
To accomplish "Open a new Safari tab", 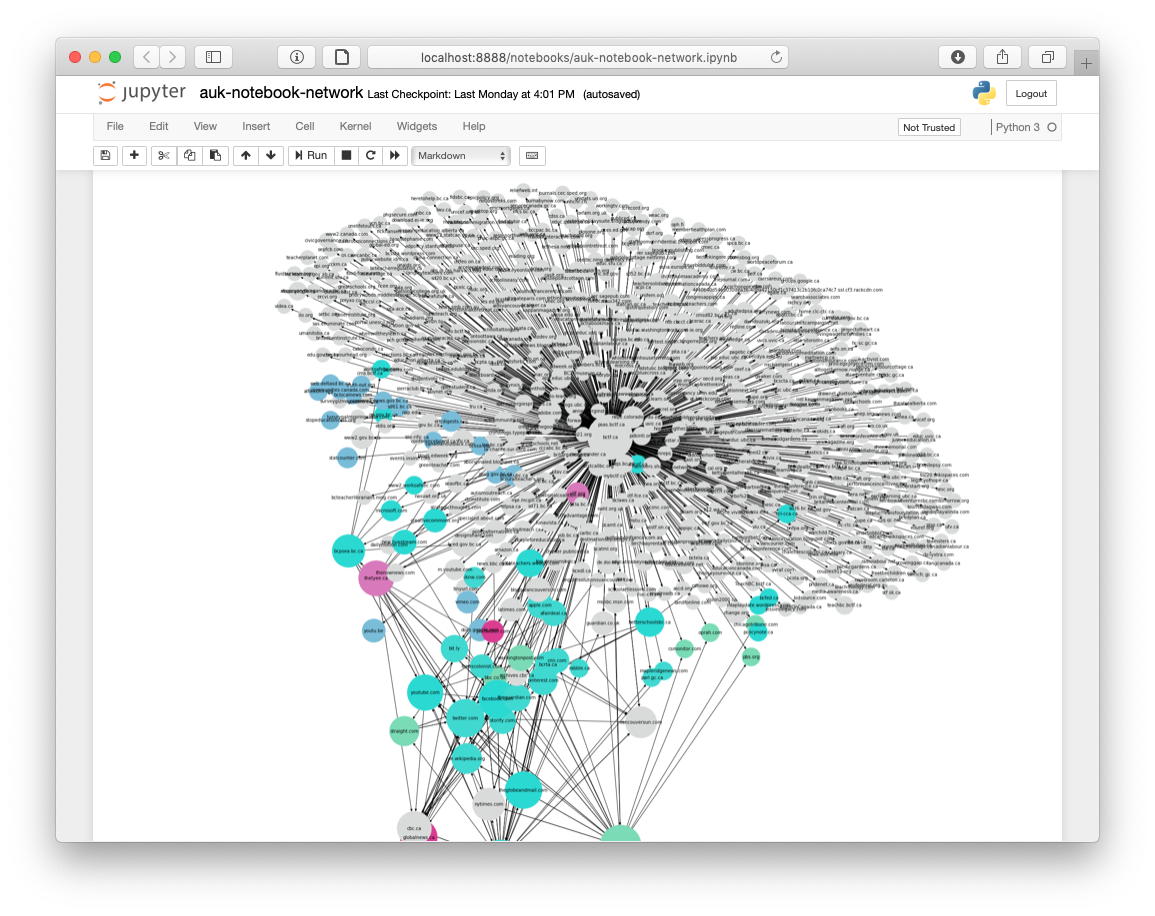I will coord(1086,63).
